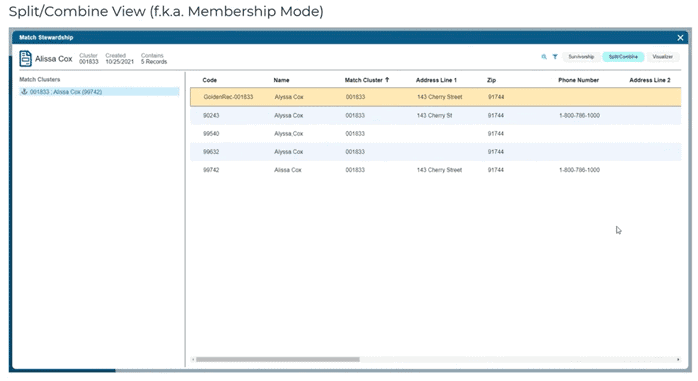Click the Contains 5 Records label
This screenshot has height=381, width=698.
[154, 59]
